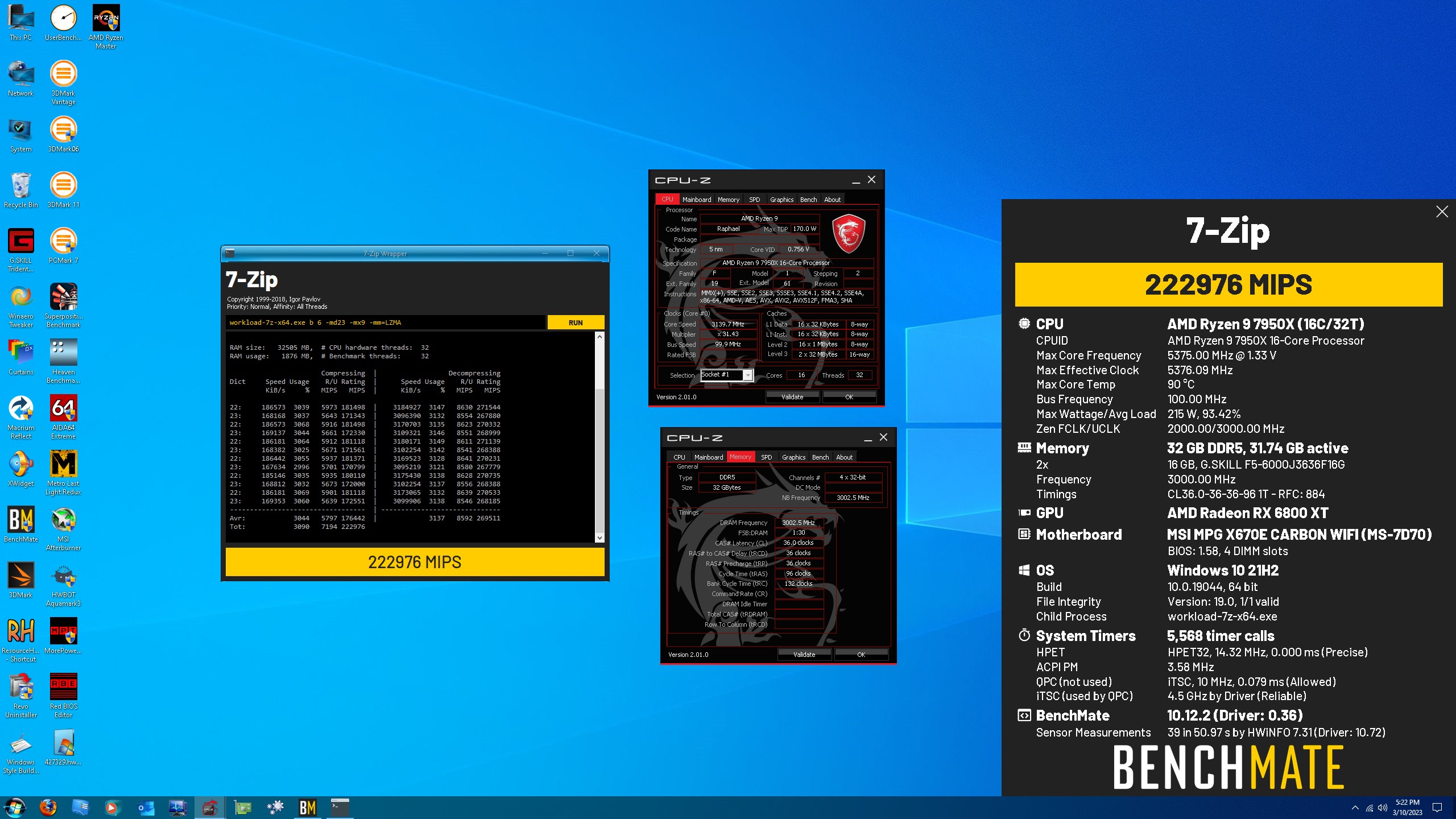Click the Windows Start orb
Viewport: 1456px width, 819px height.
pos(15,807)
